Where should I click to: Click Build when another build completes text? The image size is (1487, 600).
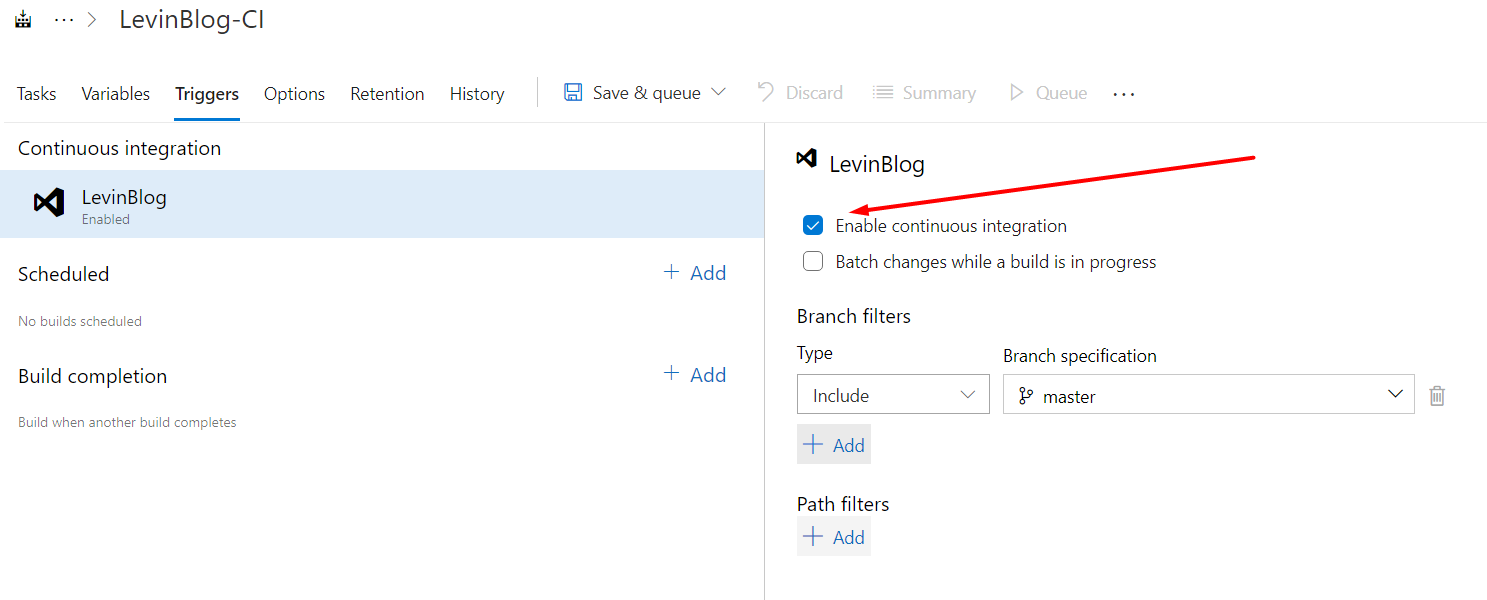click(127, 422)
